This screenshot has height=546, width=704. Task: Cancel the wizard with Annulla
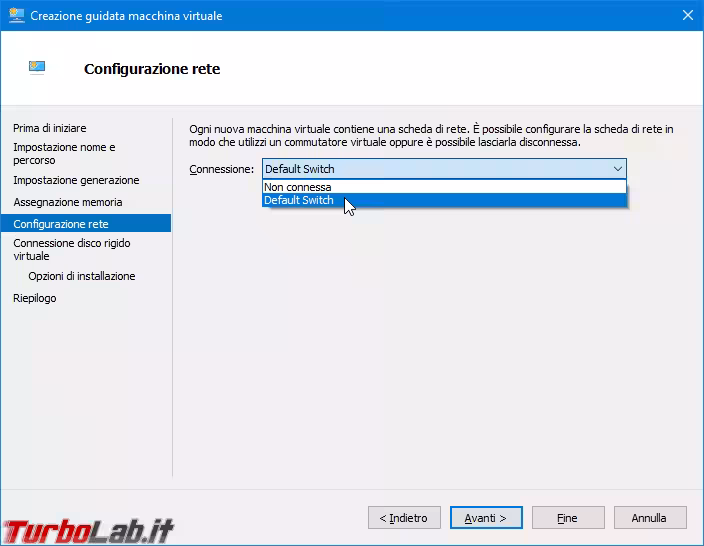(x=649, y=518)
